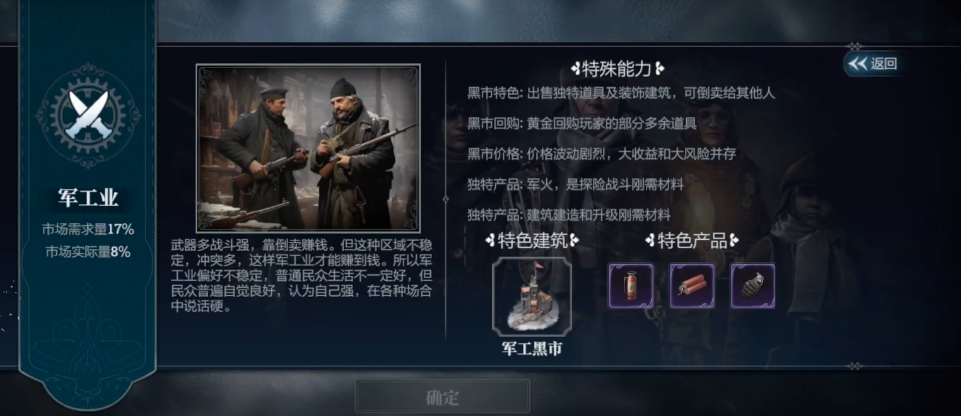Tap the red canister product icon
This screenshot has height=416, width=961.
[631, 286]
